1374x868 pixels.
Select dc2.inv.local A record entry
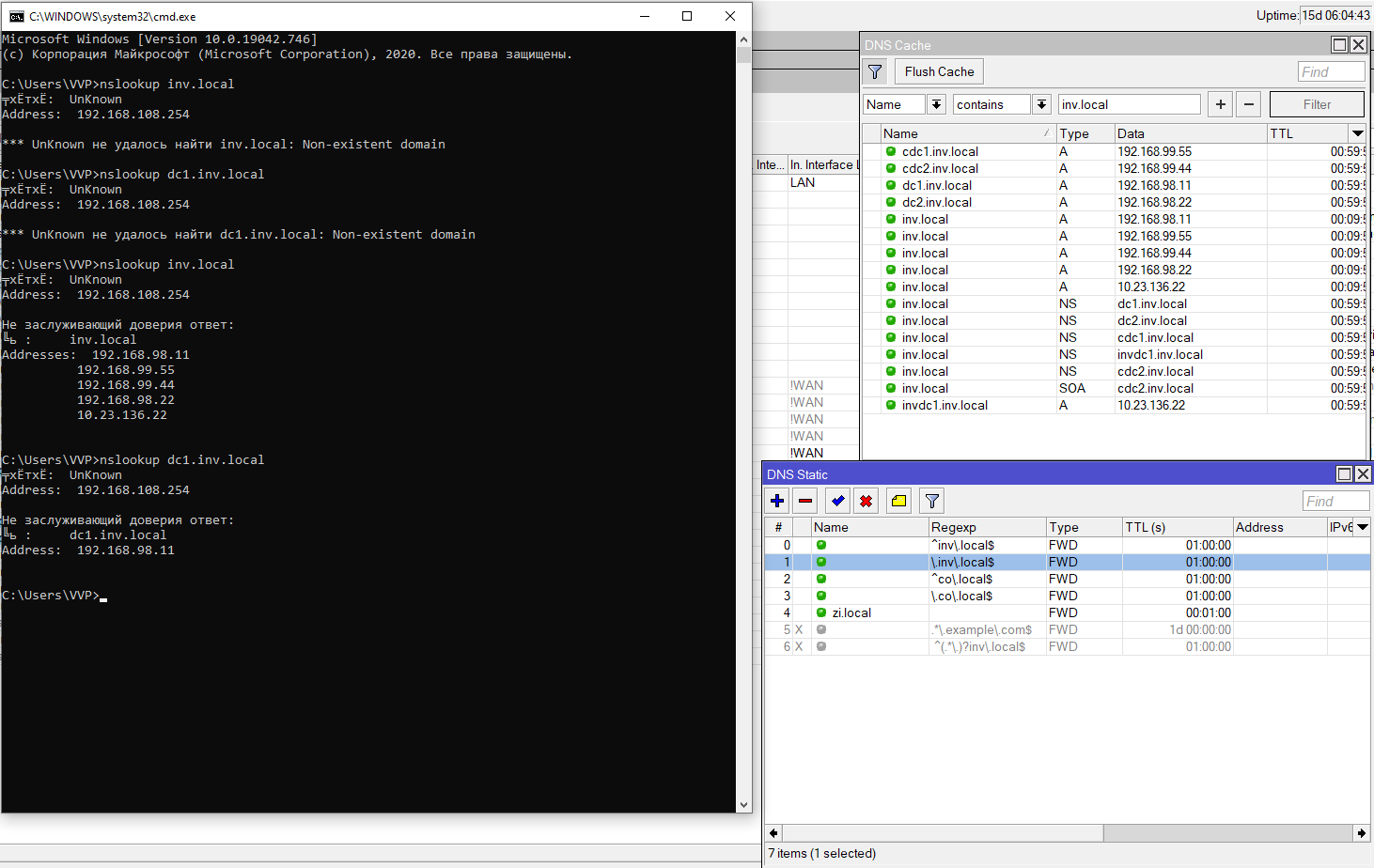click(x=1114, y=202)
